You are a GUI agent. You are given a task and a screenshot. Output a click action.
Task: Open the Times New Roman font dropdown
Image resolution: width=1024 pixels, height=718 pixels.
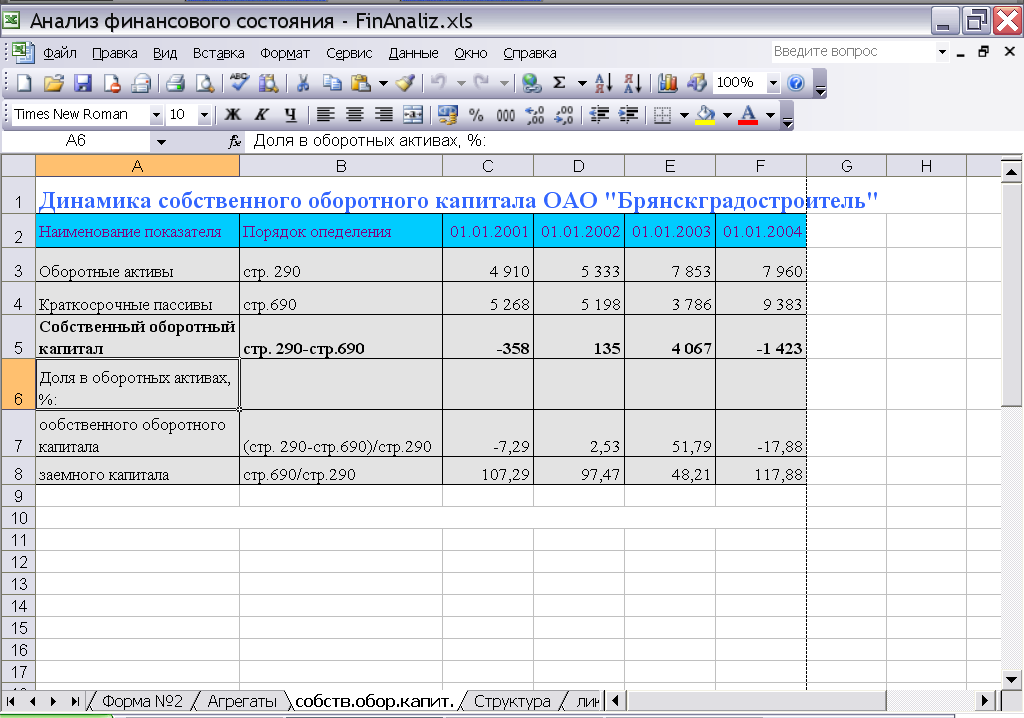click(x=156, y=115)
